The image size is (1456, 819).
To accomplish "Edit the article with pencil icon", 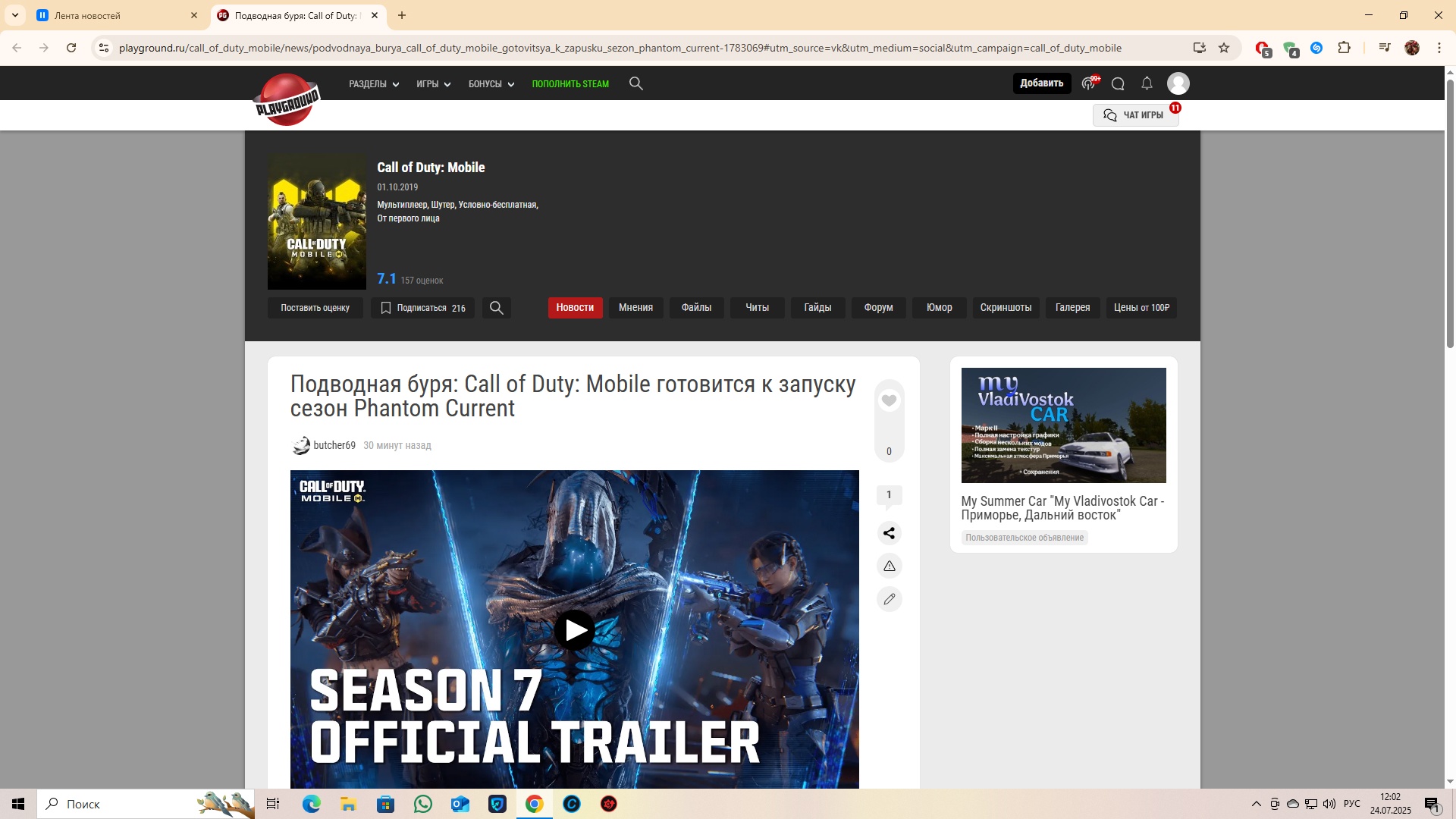I will point(889,599).
